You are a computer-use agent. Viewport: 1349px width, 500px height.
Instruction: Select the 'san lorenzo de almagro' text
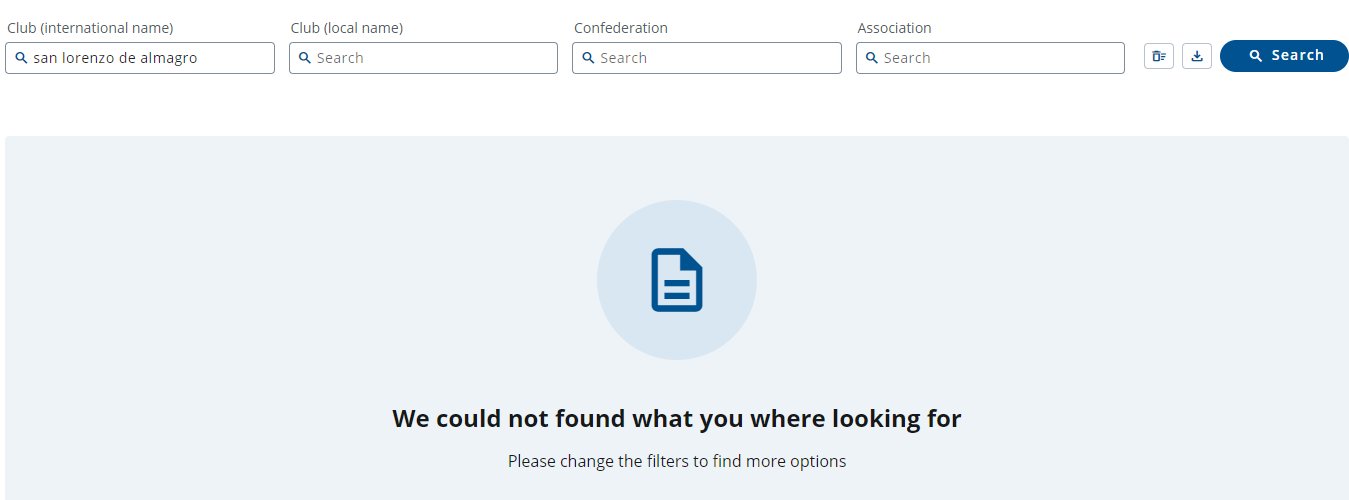pyautogui.click(x=115, y=58)
